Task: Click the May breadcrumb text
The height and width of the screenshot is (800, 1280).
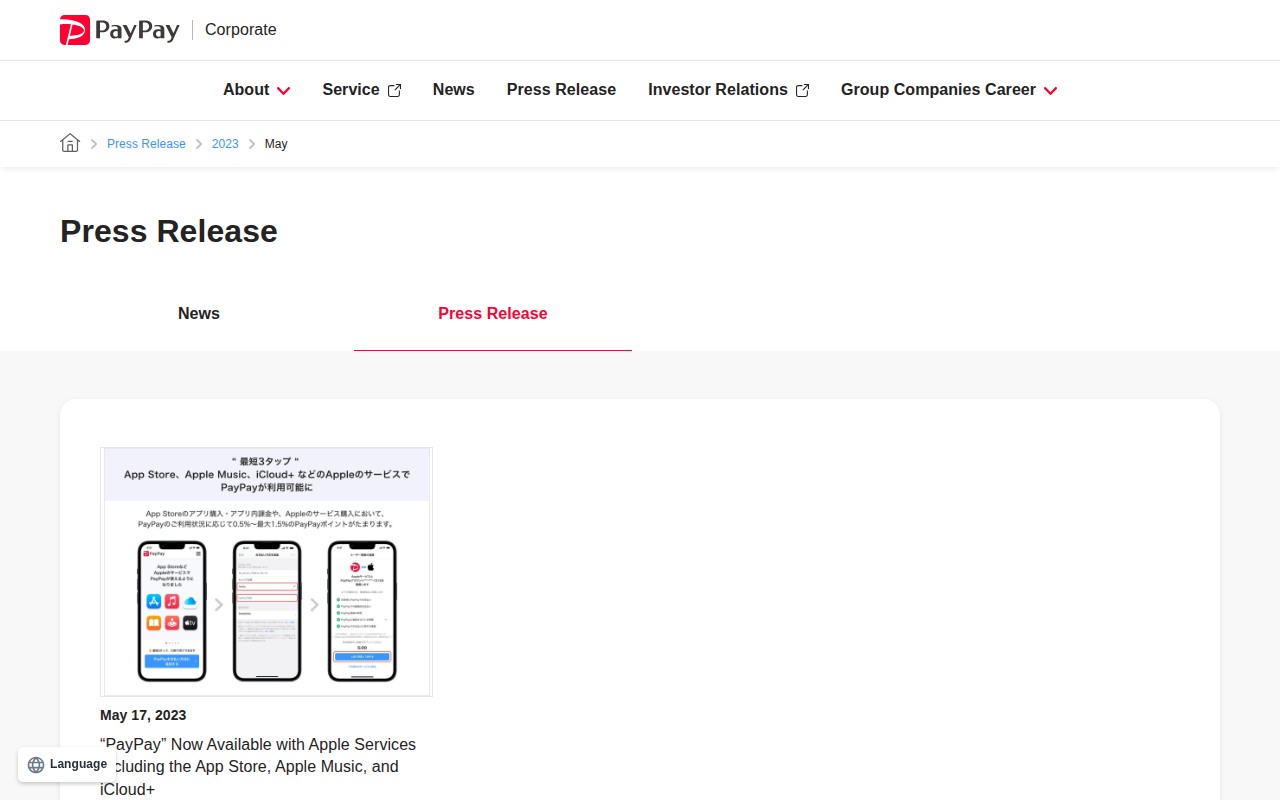Action: coord(276,144)
